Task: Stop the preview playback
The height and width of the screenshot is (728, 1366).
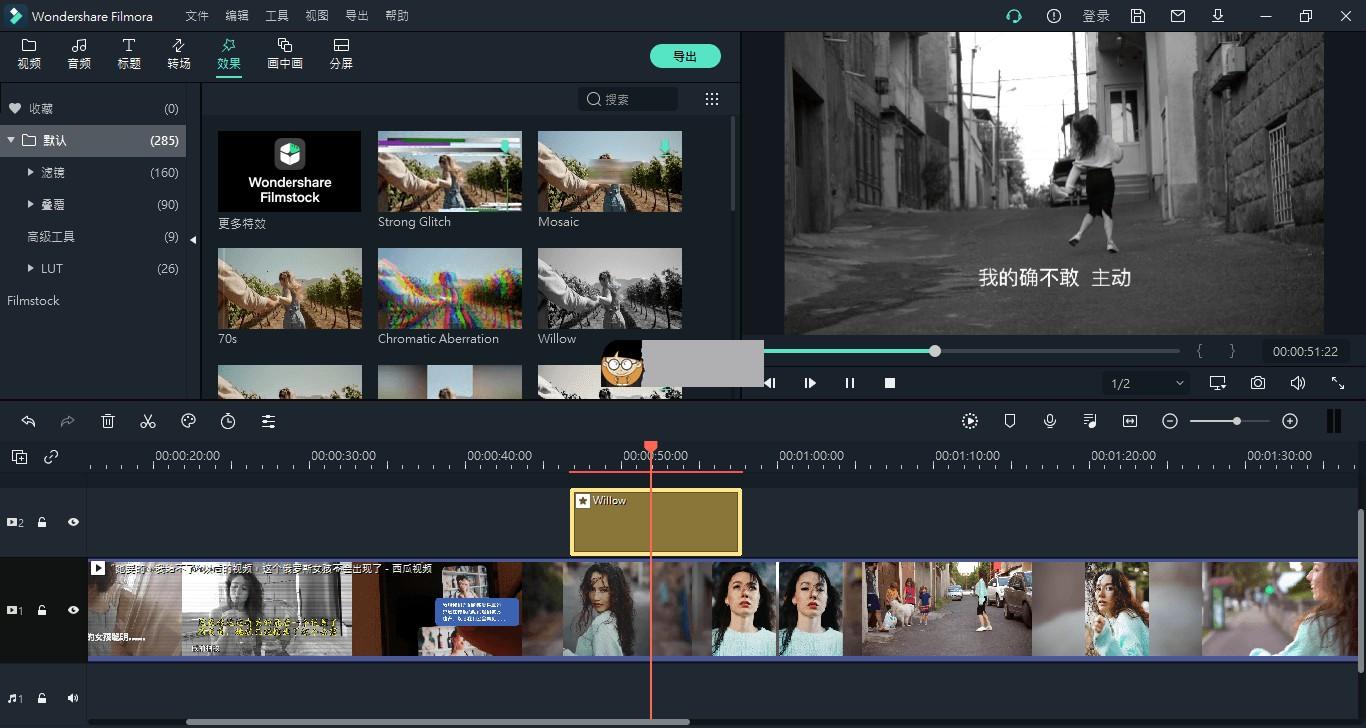Action: 890,383
